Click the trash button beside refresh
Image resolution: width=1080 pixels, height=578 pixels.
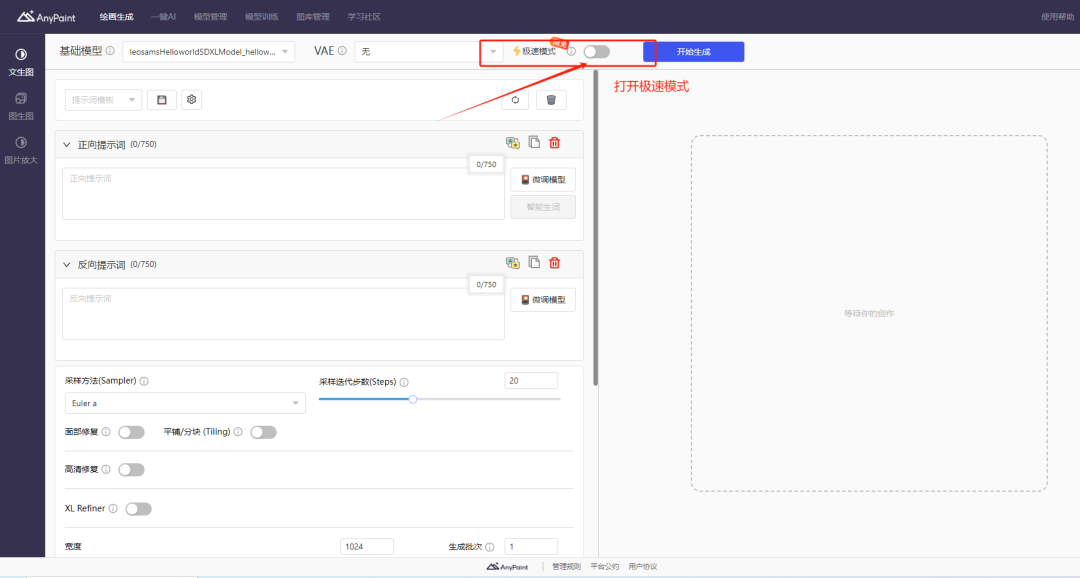(x=551, y=100)
